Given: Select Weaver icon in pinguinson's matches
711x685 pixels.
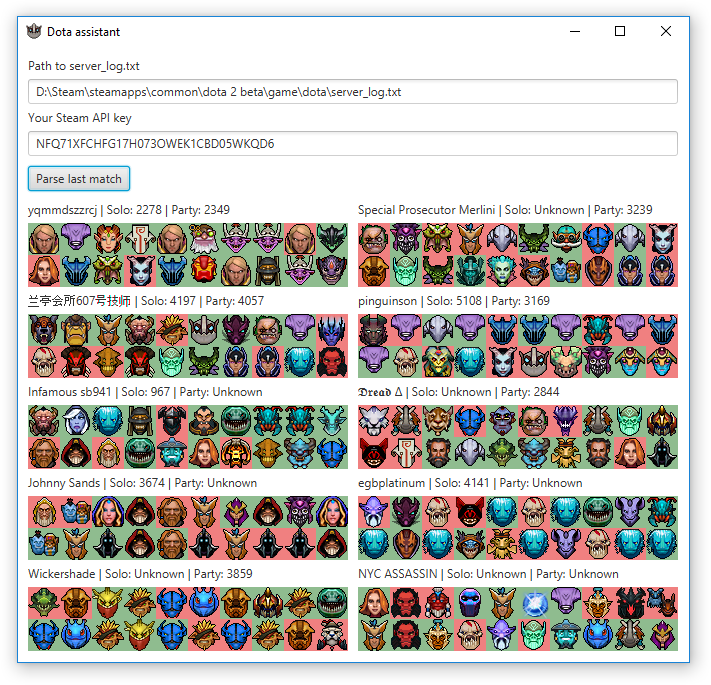Looking at the screenshot, I should (x=598, y=330).
